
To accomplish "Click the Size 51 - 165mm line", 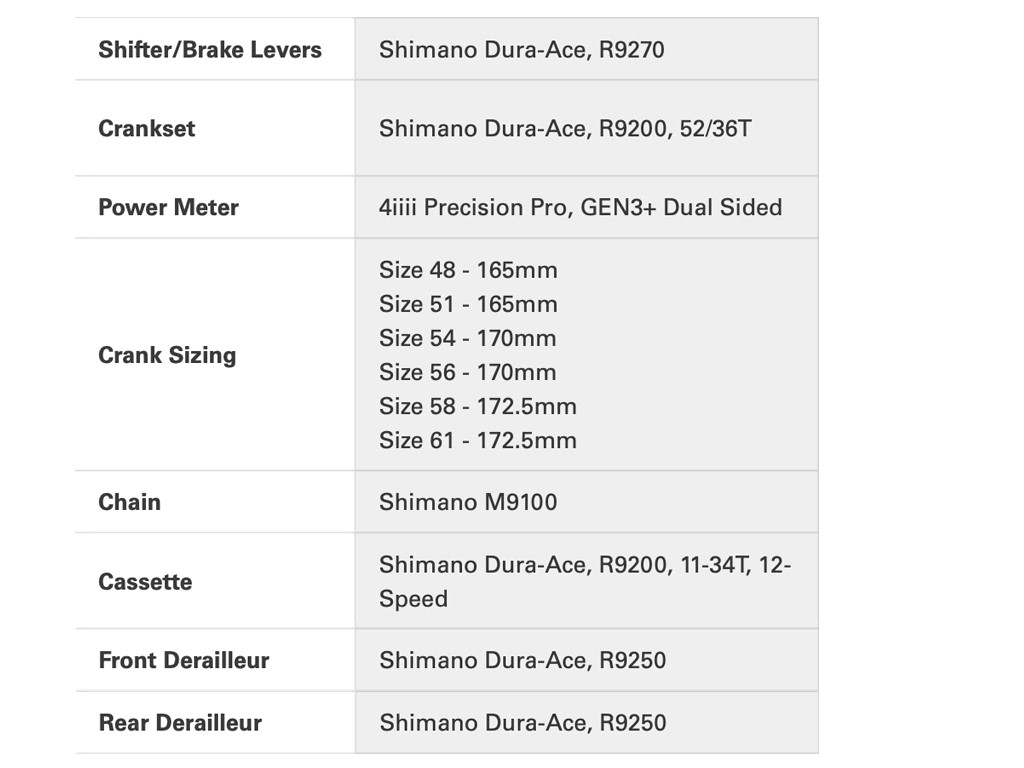I will (x=468, y=304).
